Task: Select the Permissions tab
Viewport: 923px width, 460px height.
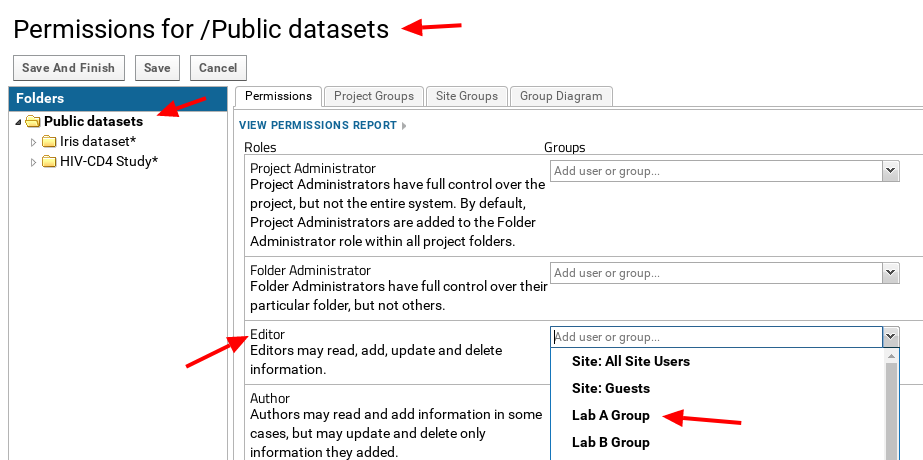Action: (x=278, y=96)
